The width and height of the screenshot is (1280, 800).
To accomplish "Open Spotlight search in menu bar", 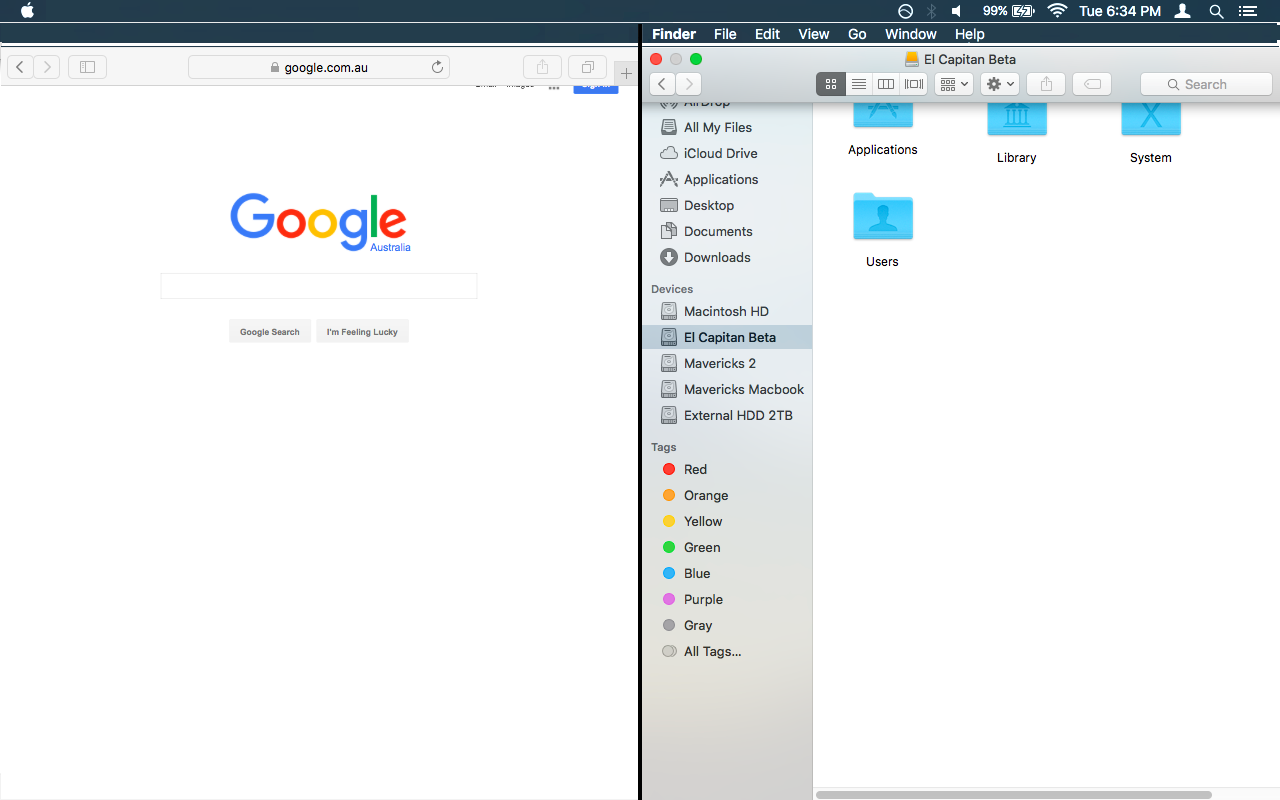I will [x=1216, y=11].
